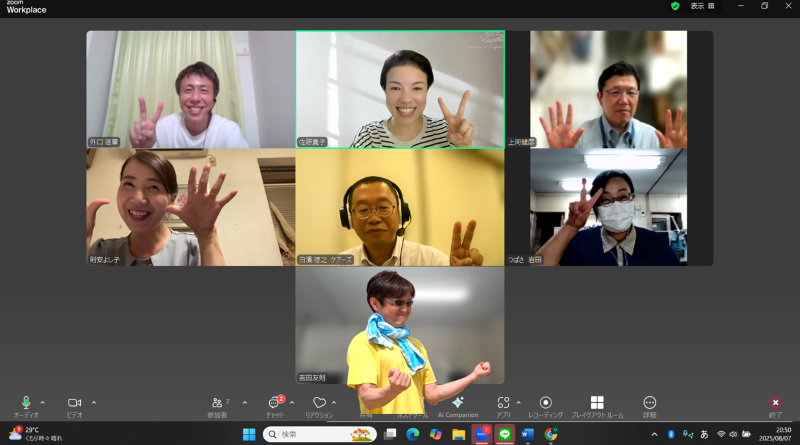Screen dimensions: 800x445
Task: Expand the arrow next to 参加者
Action: tap(245, 402)
